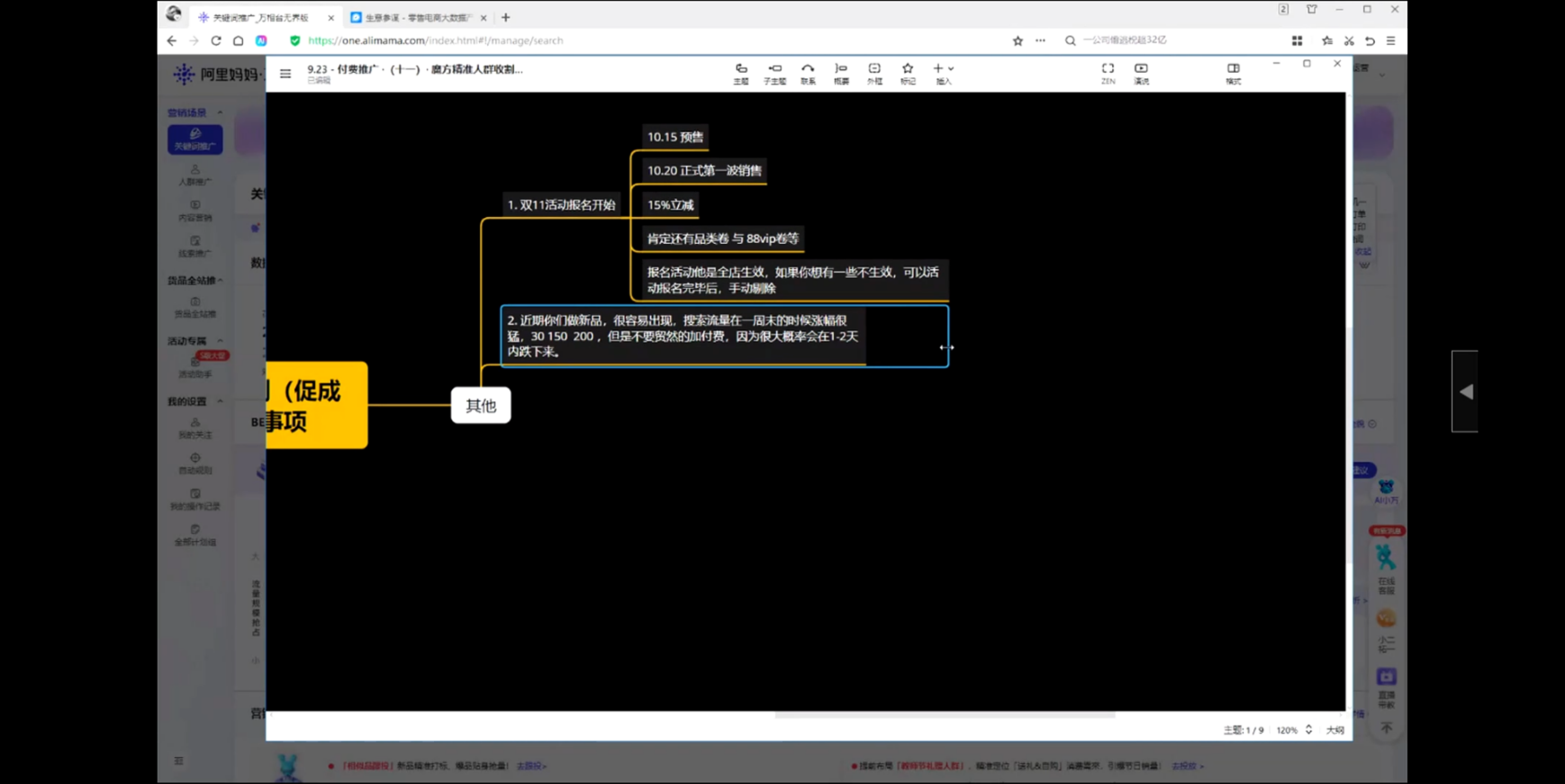Open the XMind hamburger menu
The width and height of the screenshot is (1565, 784).
point(285,74)
